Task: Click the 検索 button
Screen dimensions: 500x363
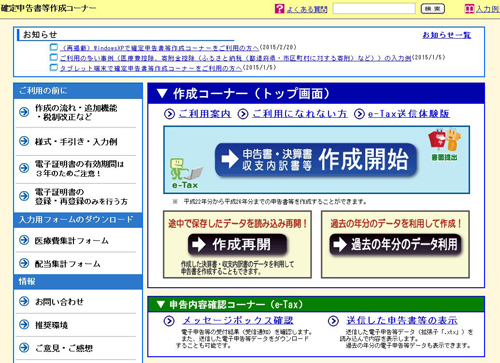Action: [x=433, y=9]
